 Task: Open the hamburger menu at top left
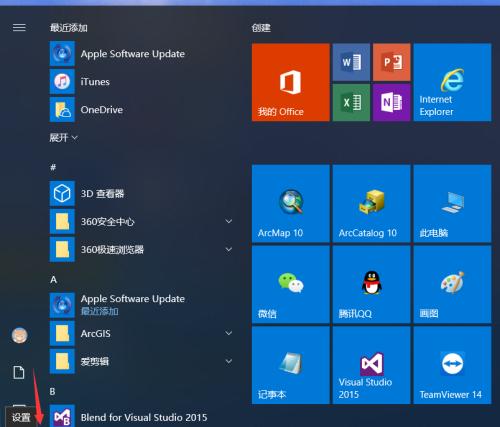19,27
